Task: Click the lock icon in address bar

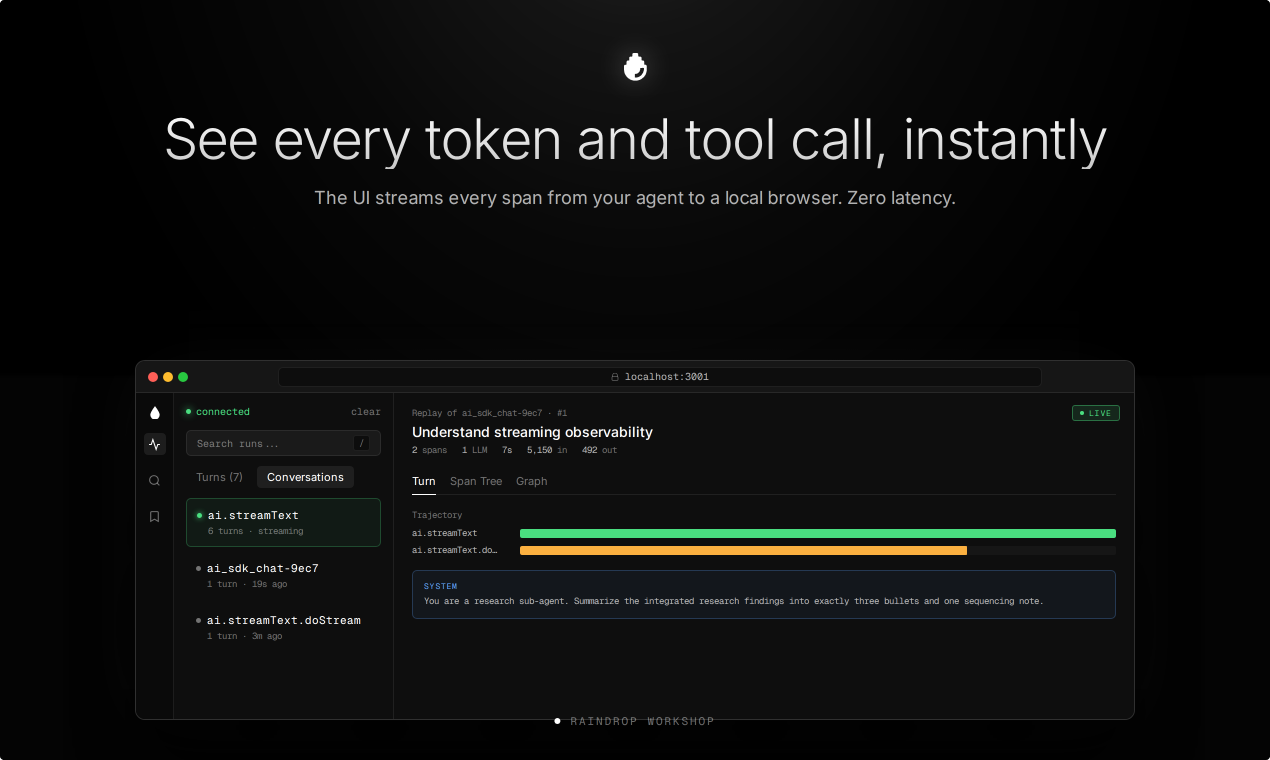Action: pos(615,377)
